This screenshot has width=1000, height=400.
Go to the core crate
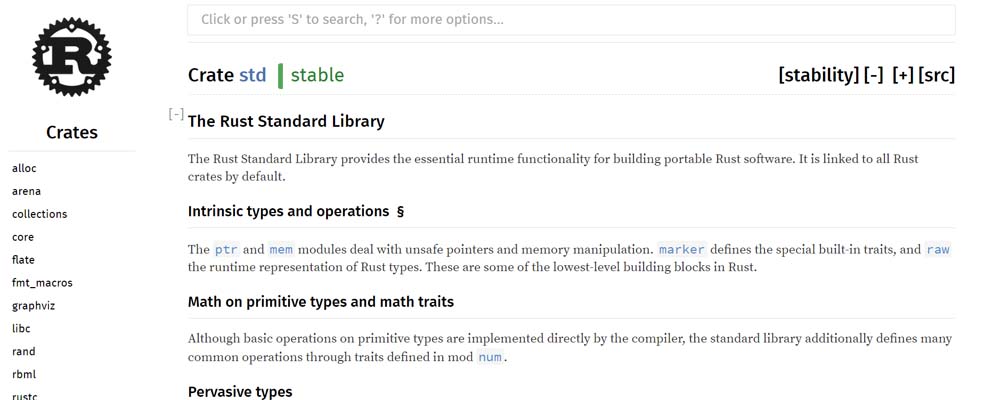click(x=24, y=237)
